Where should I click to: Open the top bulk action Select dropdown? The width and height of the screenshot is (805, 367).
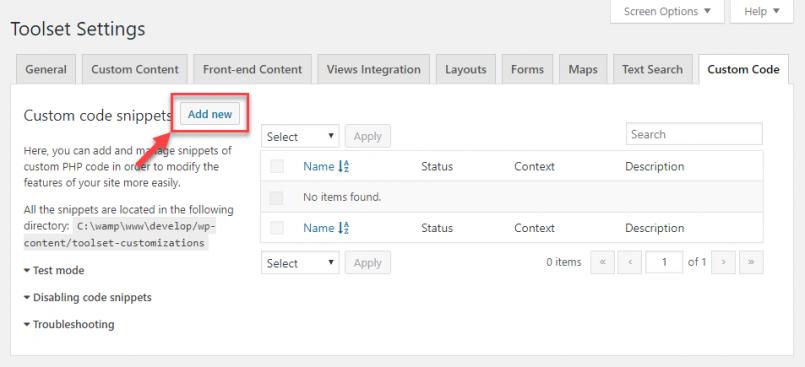[300, 137]
